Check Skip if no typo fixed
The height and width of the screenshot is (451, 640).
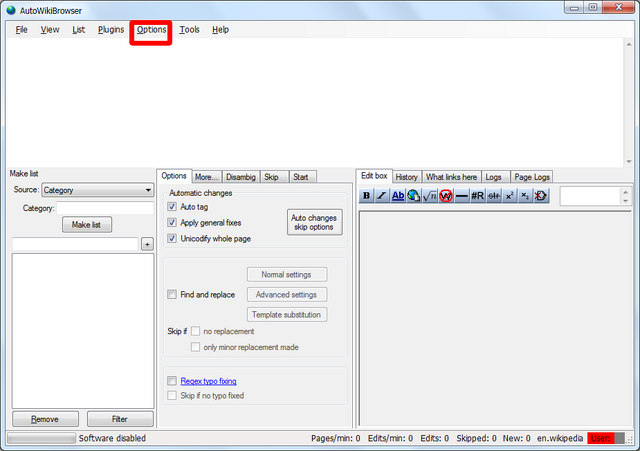click(172, 395)
